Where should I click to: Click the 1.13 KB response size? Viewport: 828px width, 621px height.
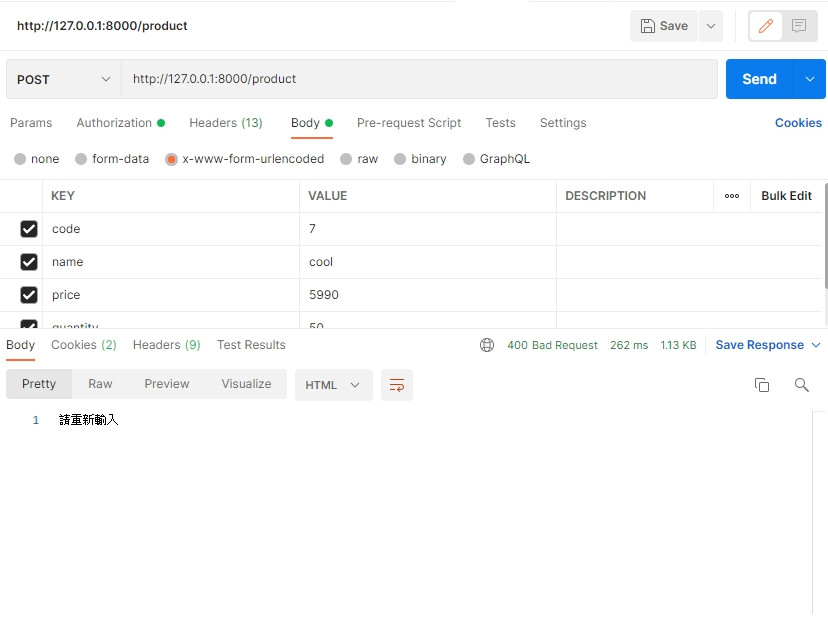click(678, 345)
